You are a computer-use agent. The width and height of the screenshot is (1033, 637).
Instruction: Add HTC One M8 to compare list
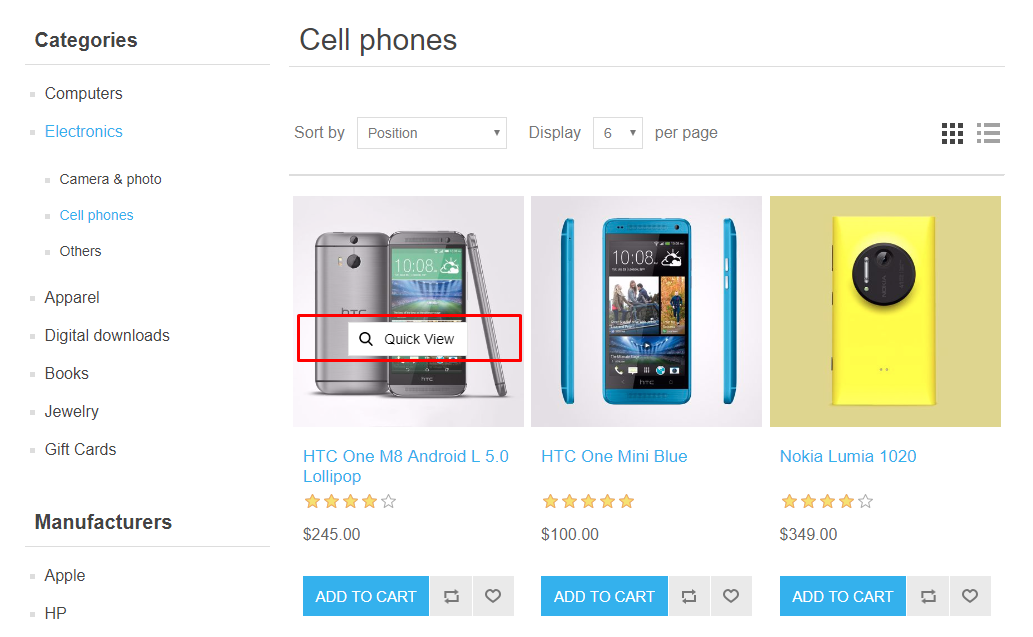click(x=451, y=596)
